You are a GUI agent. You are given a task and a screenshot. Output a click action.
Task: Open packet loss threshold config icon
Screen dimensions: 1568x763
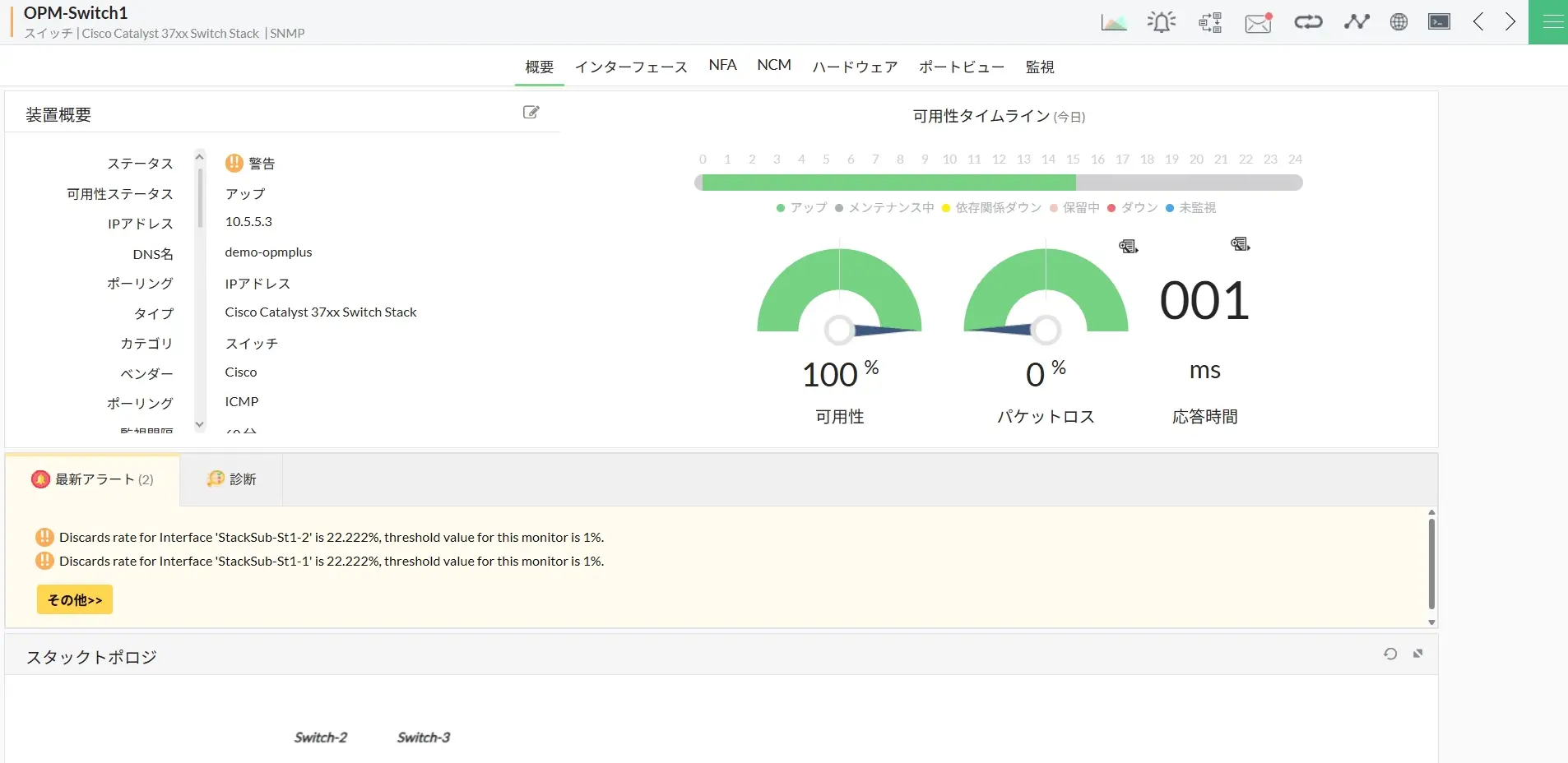tap(1129, 247)
